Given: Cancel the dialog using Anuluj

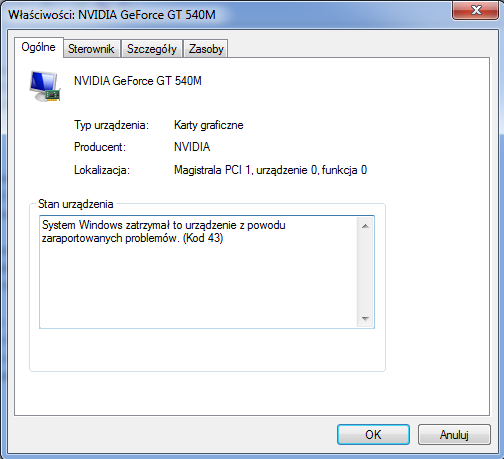Looking at the screenshot, I should [x=454, y=434].
